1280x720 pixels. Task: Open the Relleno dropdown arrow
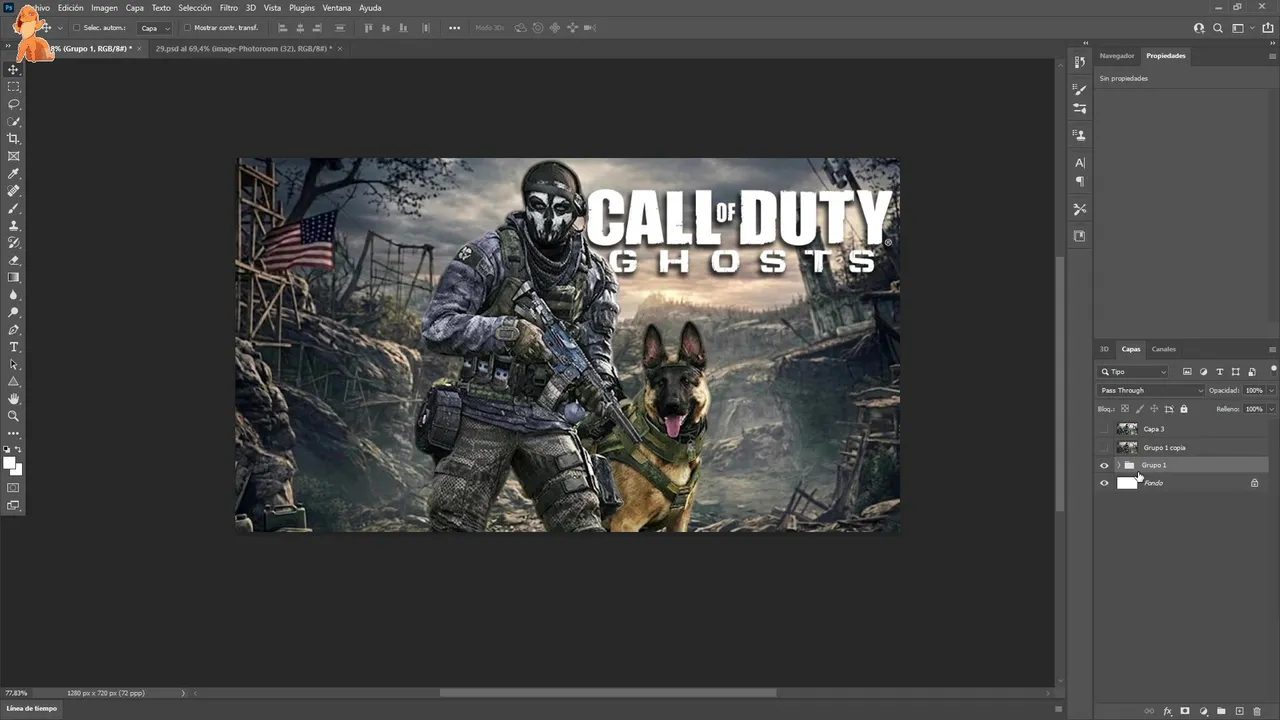tap(1271, 409)
